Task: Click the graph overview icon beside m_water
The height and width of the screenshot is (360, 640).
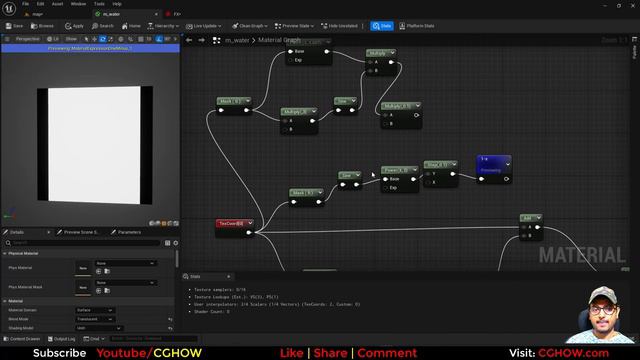Action: (x=216, y=40)
